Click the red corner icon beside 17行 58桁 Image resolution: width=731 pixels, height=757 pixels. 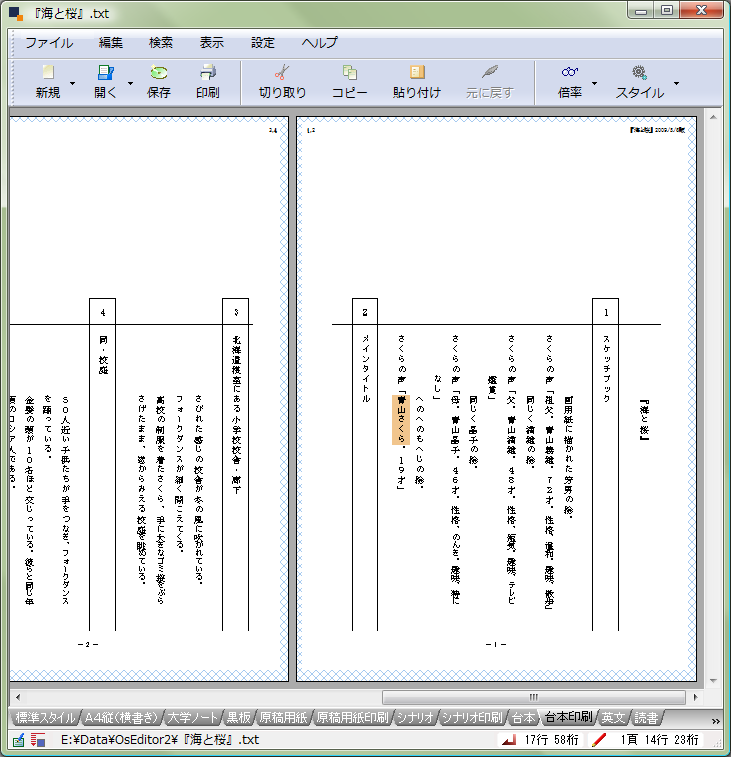point(508,740)
